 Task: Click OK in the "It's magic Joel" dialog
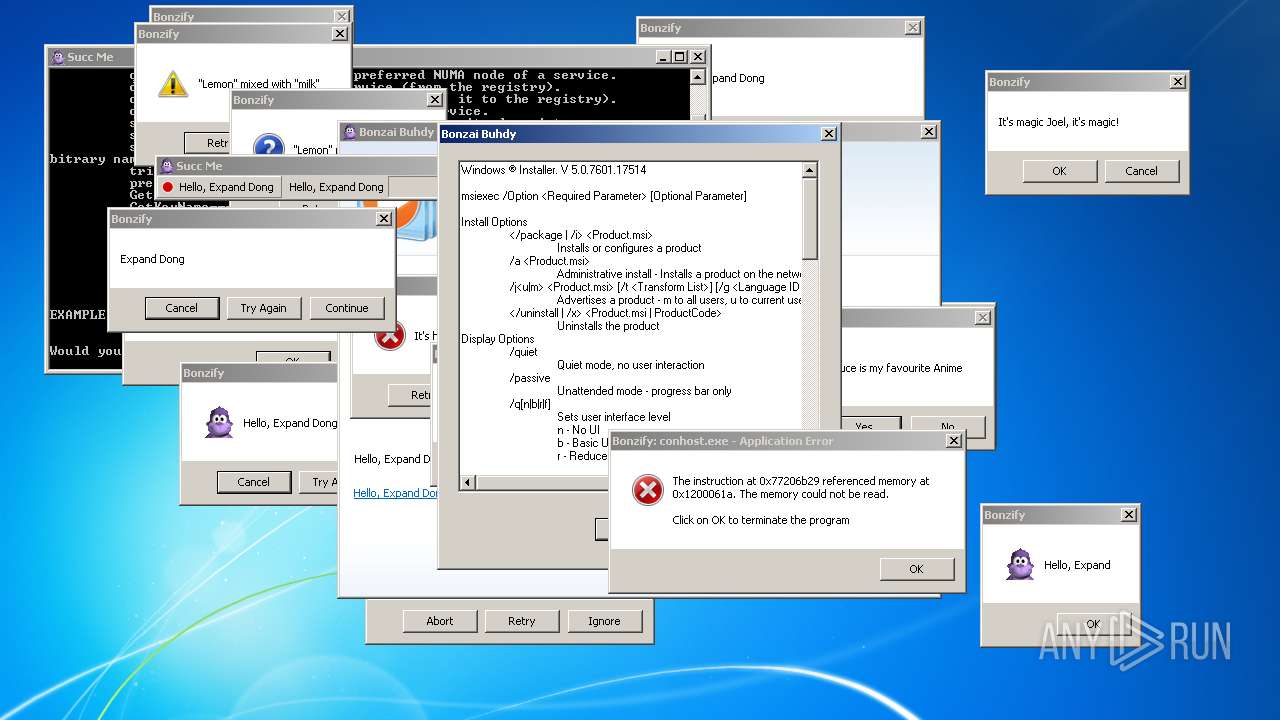[1060, 171]
